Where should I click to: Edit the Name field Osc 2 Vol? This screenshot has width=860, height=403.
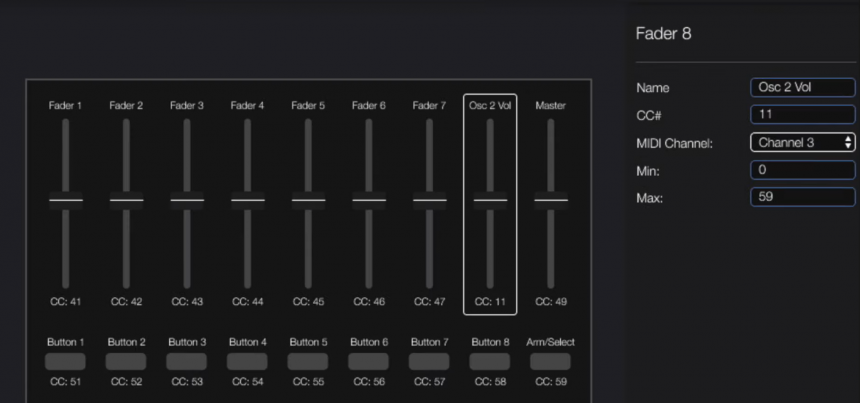[x=802, y=87]
